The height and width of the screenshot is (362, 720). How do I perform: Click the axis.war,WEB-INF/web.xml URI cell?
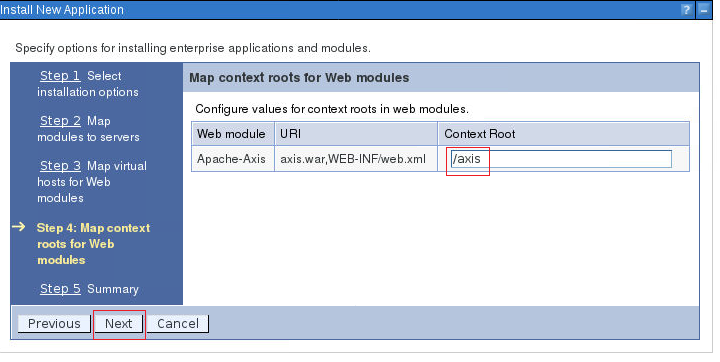356,159
